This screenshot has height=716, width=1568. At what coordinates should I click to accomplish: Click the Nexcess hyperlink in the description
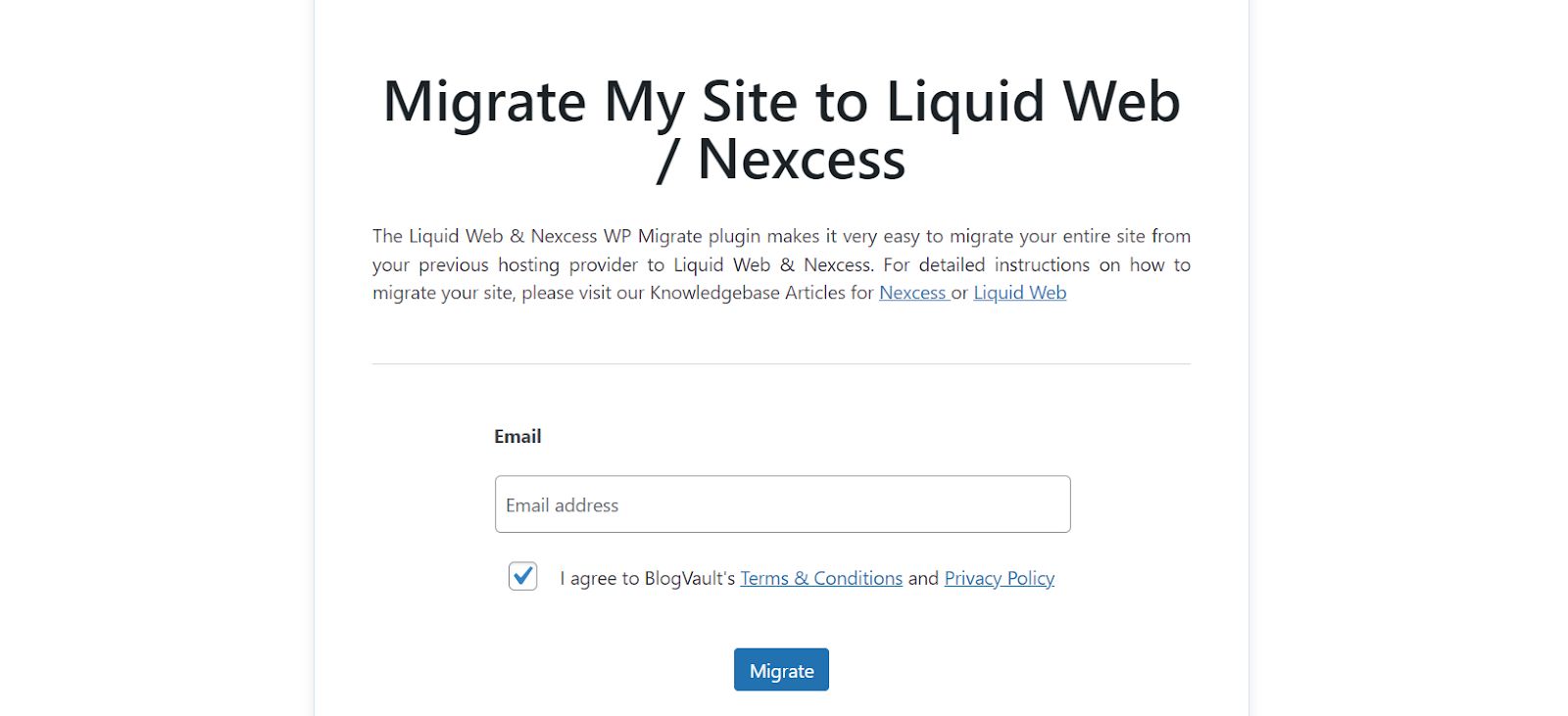point(911,293)
